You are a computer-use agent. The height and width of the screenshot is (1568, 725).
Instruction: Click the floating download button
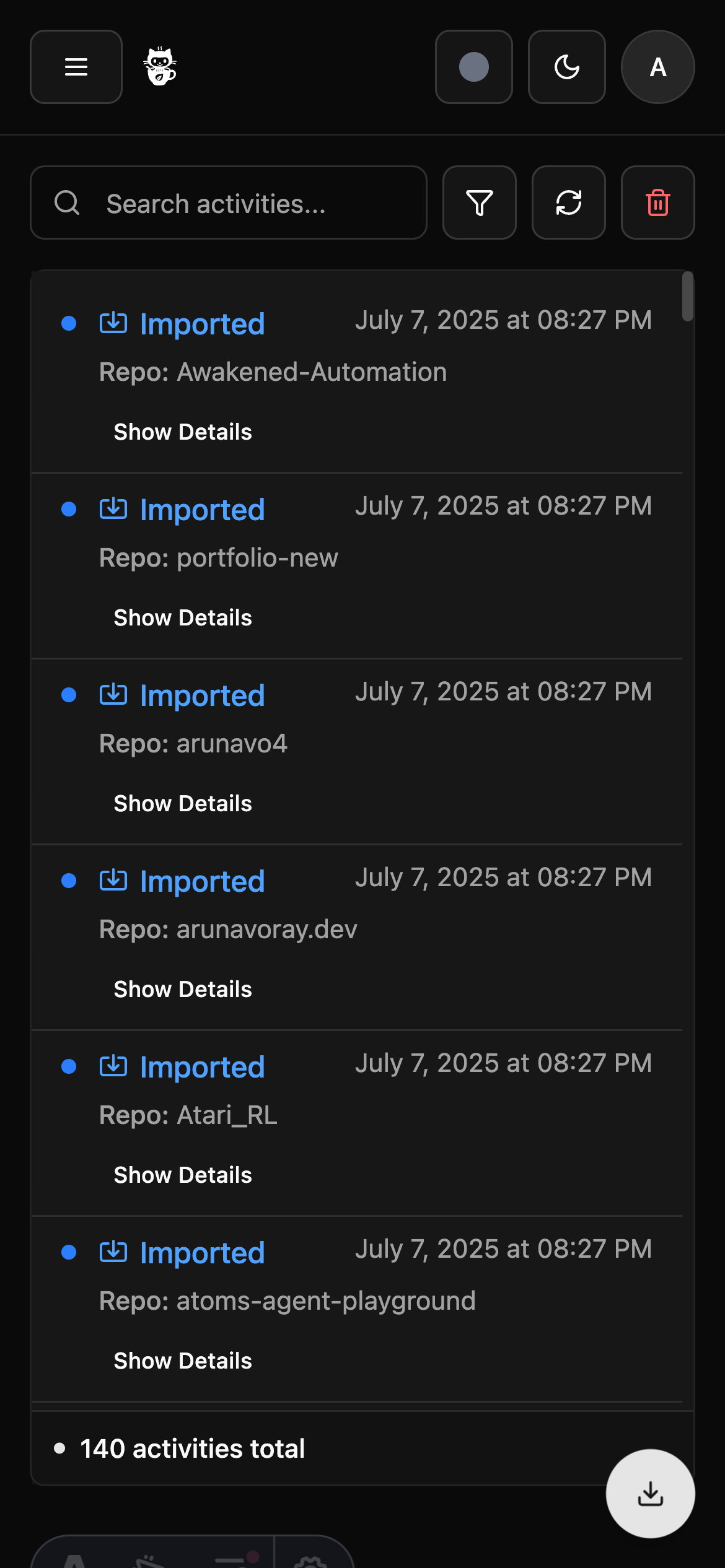click(x=651, y=1494)
